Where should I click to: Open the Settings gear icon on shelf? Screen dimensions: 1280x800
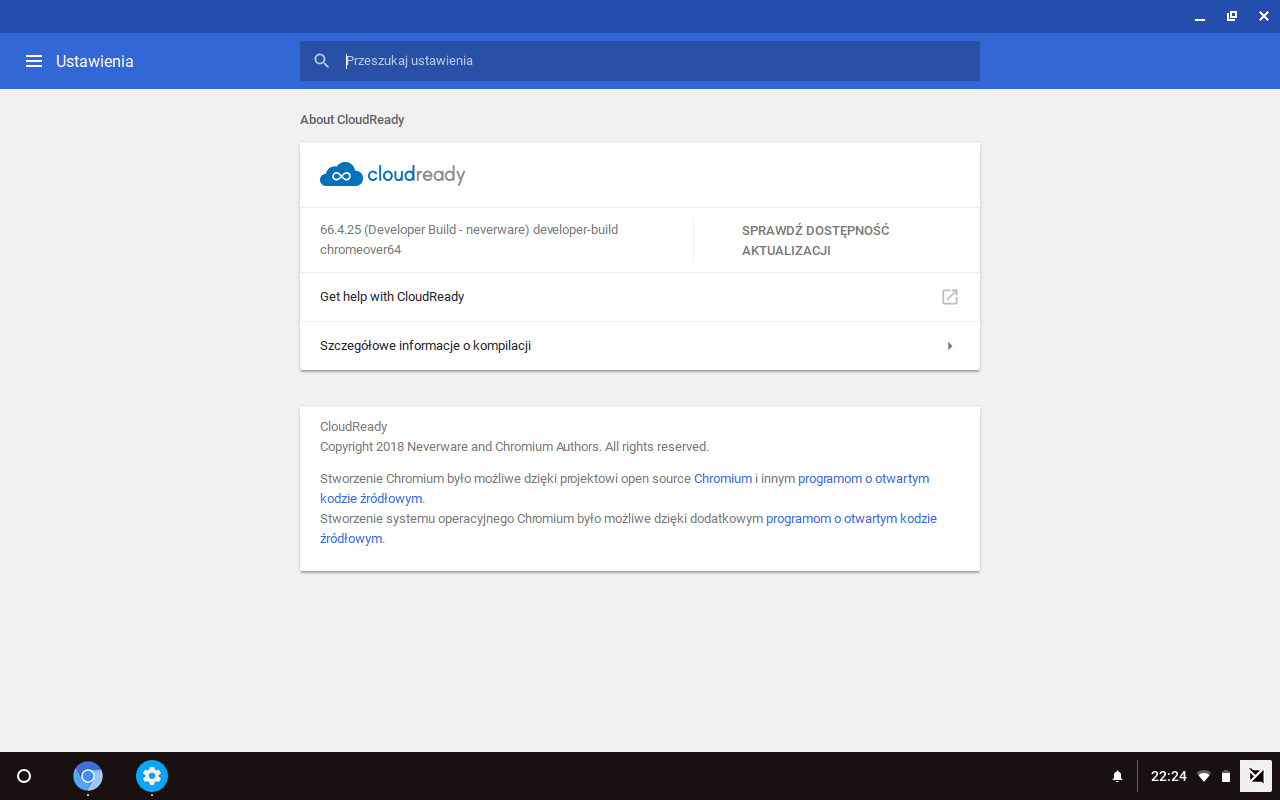click(x=152, y=776)
